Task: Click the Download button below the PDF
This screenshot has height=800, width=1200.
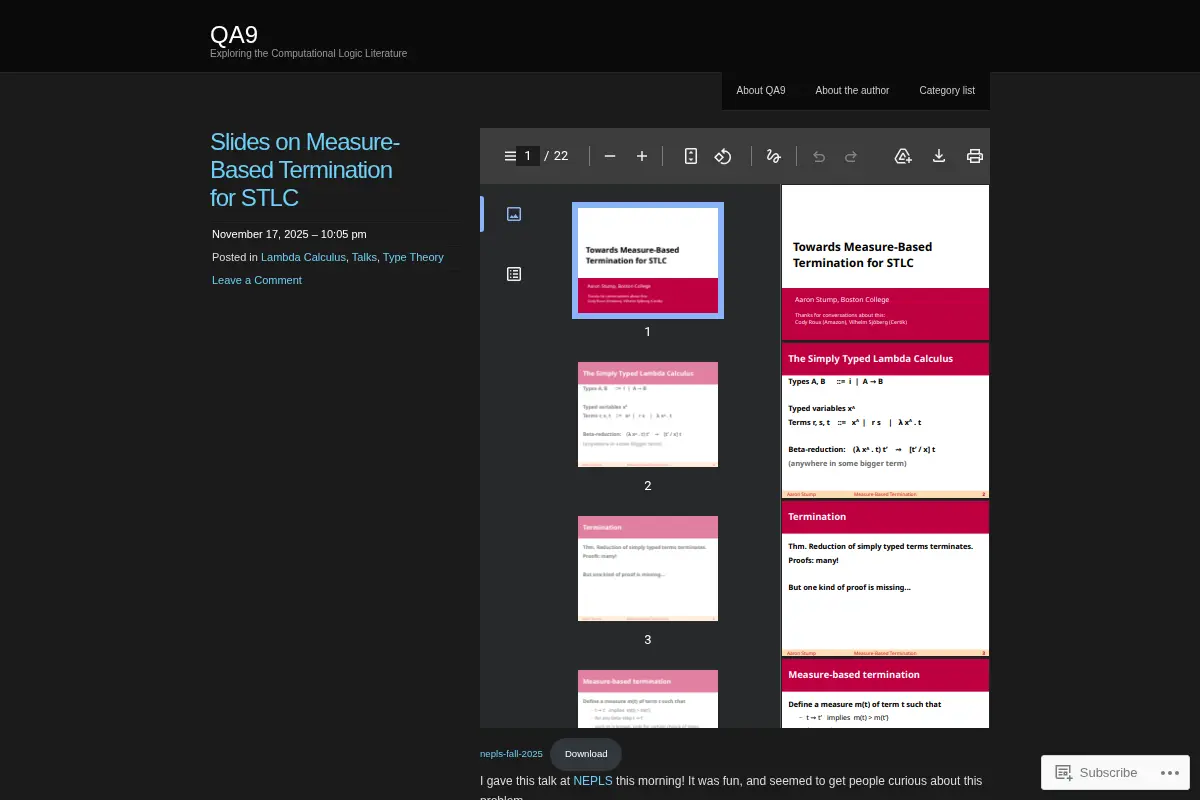Action: click(x=586, y=754)
